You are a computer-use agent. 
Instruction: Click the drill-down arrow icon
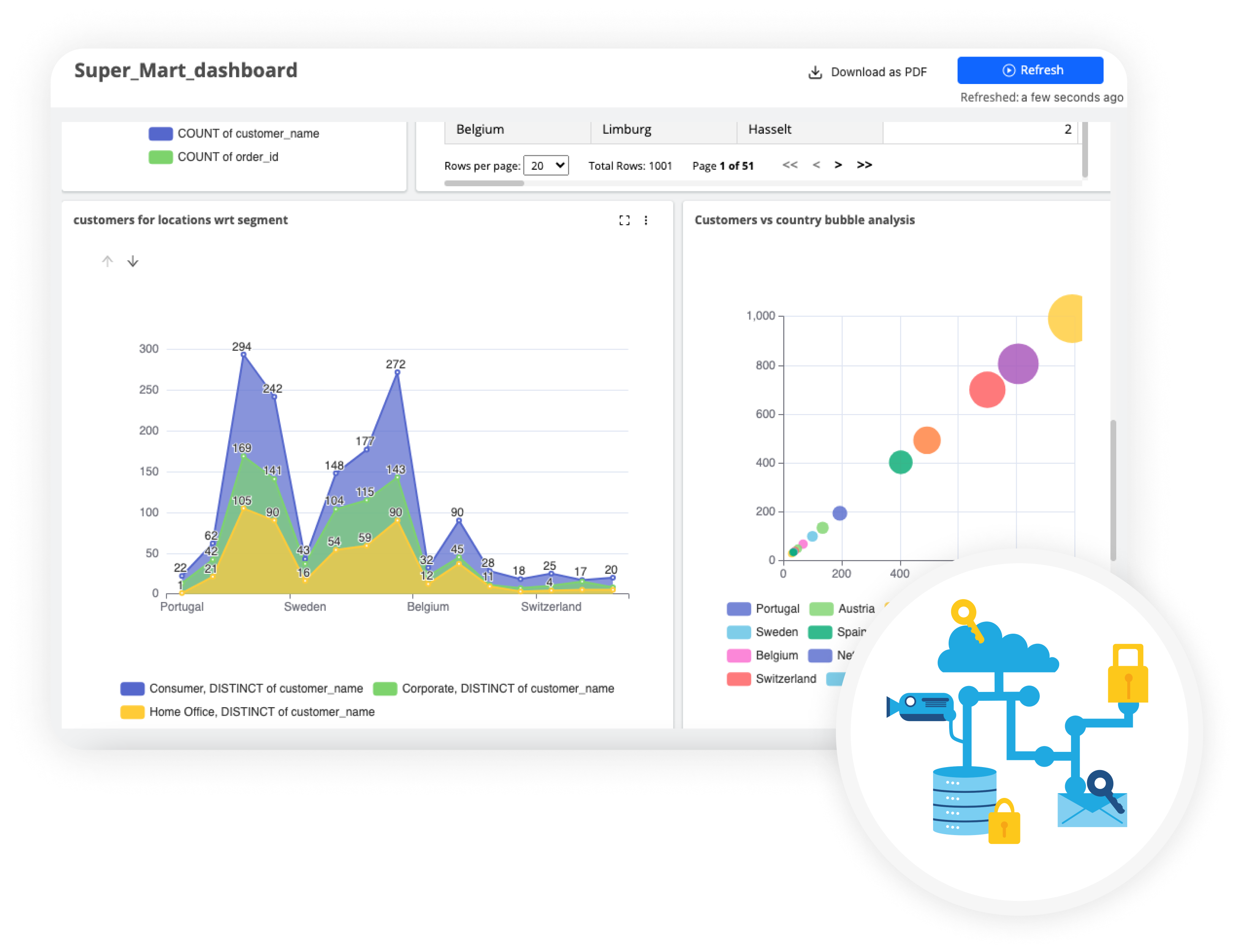(133, 261)
